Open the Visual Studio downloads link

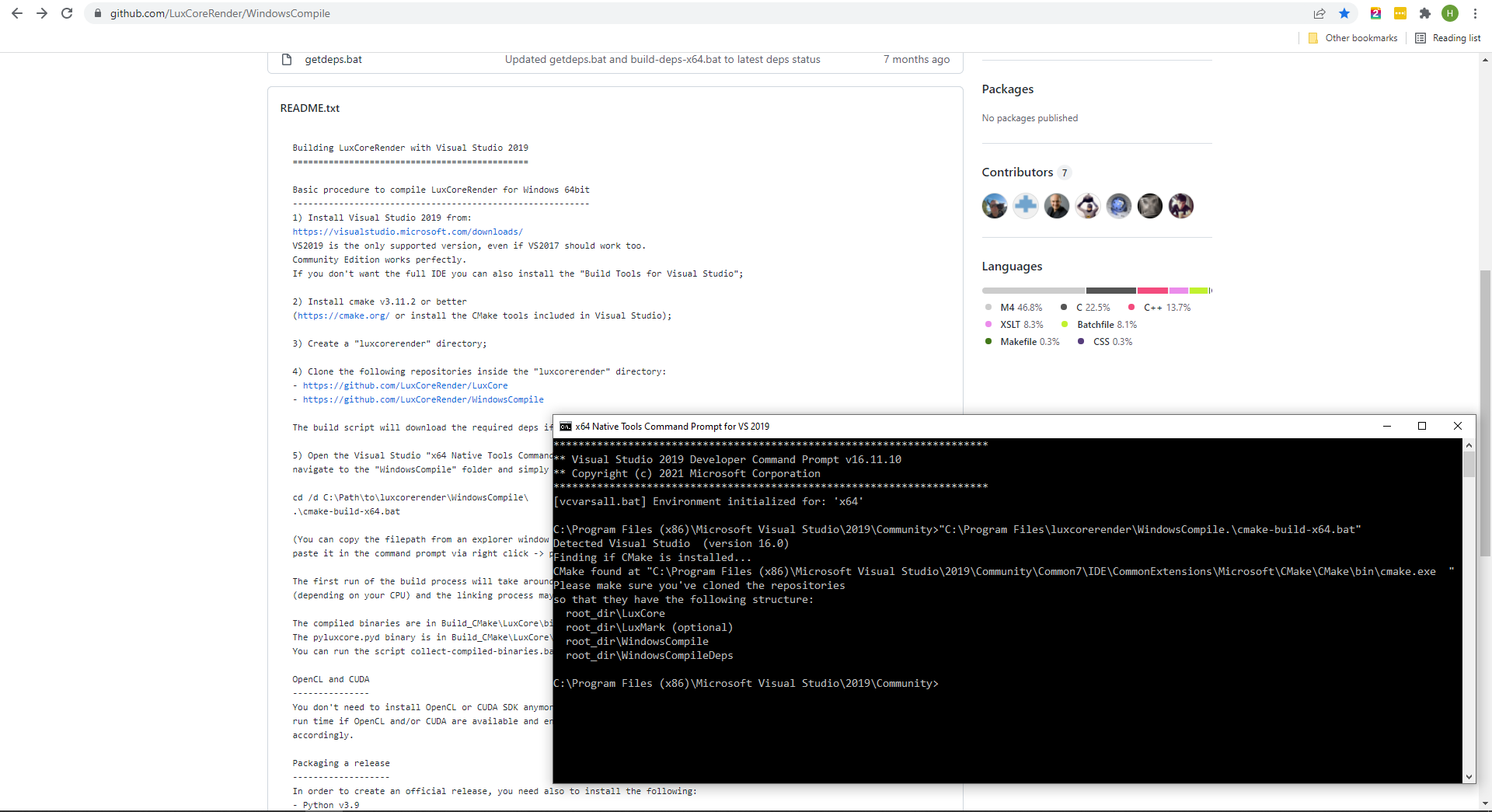click(x=407, y=232)
